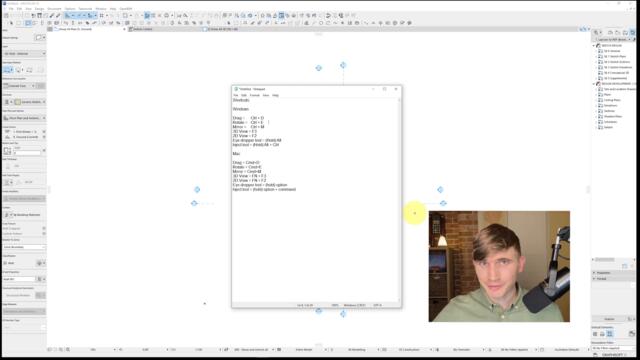The width and height of the screenshot is (640, 360).
Task: Select SK 1 Sketch Plans in Navigator
Action: point(615,56)
